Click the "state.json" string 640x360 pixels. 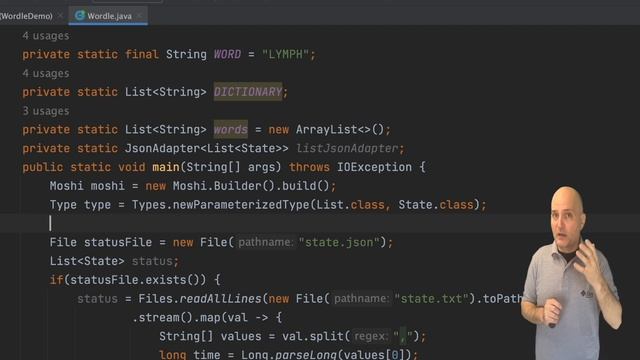[x=339, y=242]
